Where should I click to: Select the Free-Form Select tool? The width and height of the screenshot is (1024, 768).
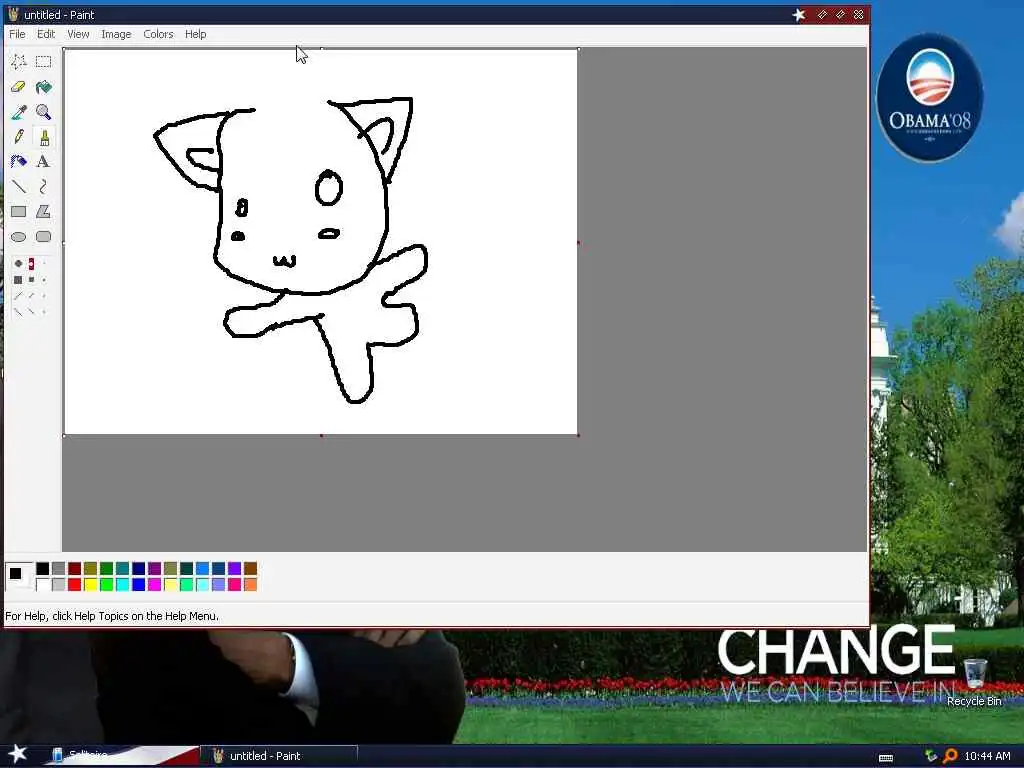click(x=18, y=62)
